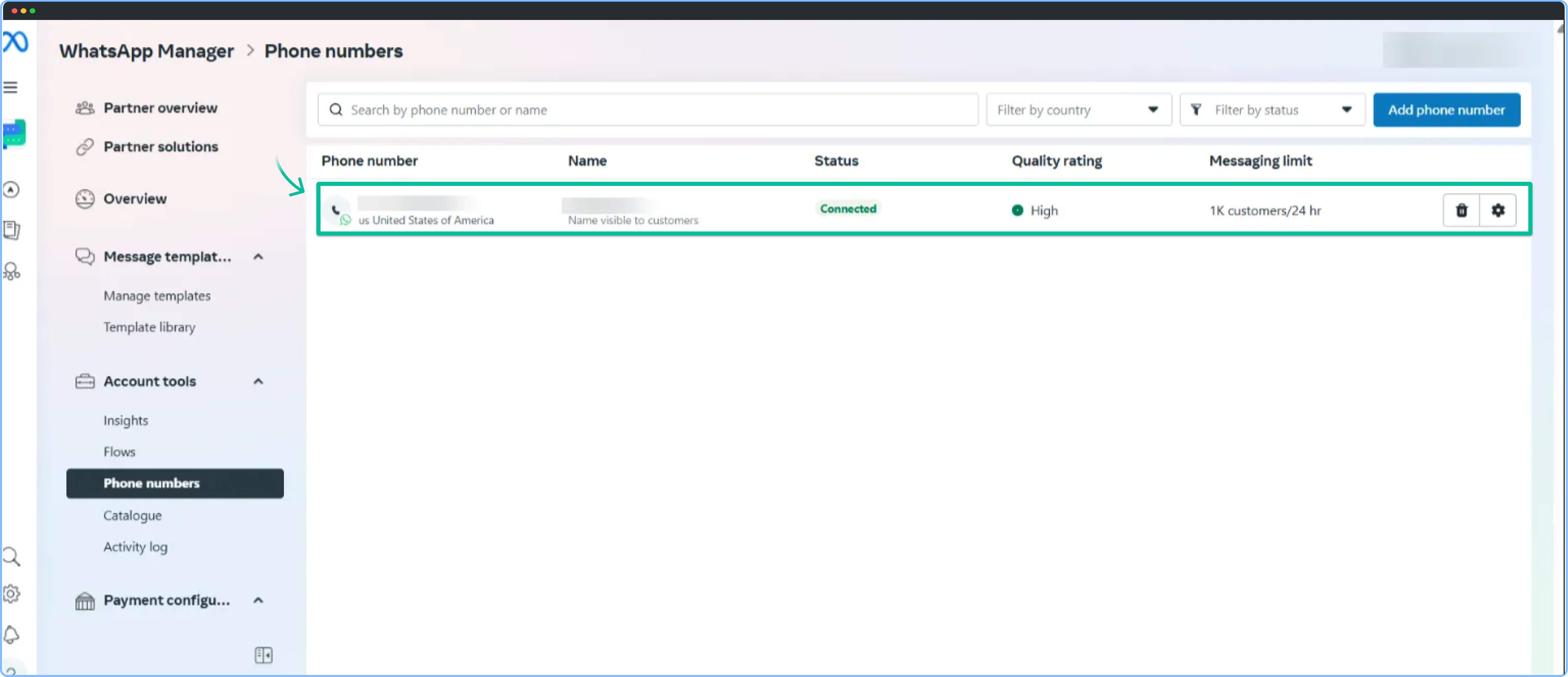
Task: Select Phone numbers in the sidebar
Action: [151, 483]
